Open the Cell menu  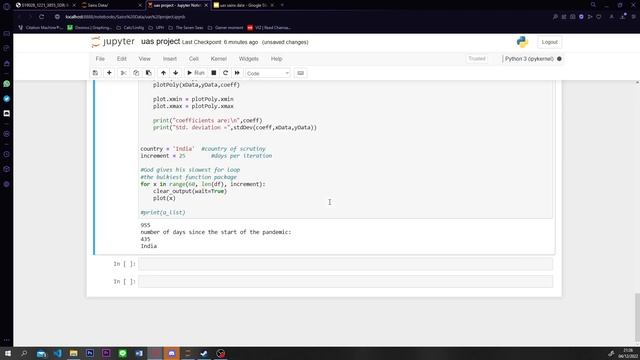pyautogui.click(x=193, y=59)
